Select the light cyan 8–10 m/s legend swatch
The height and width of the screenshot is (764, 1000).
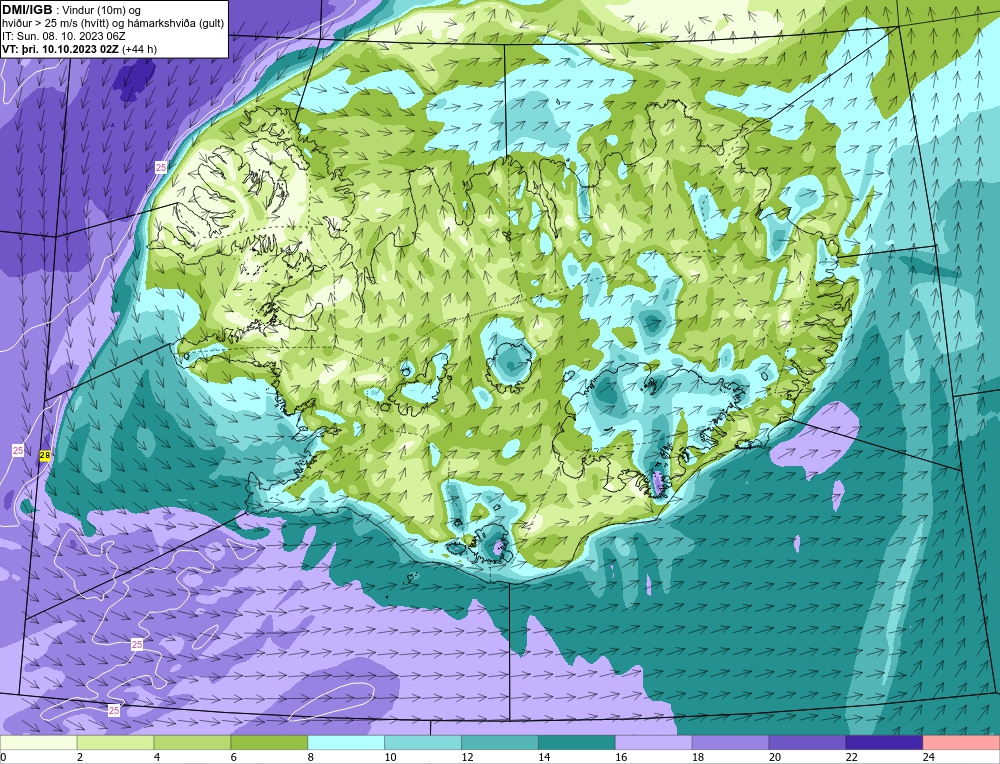346,743
